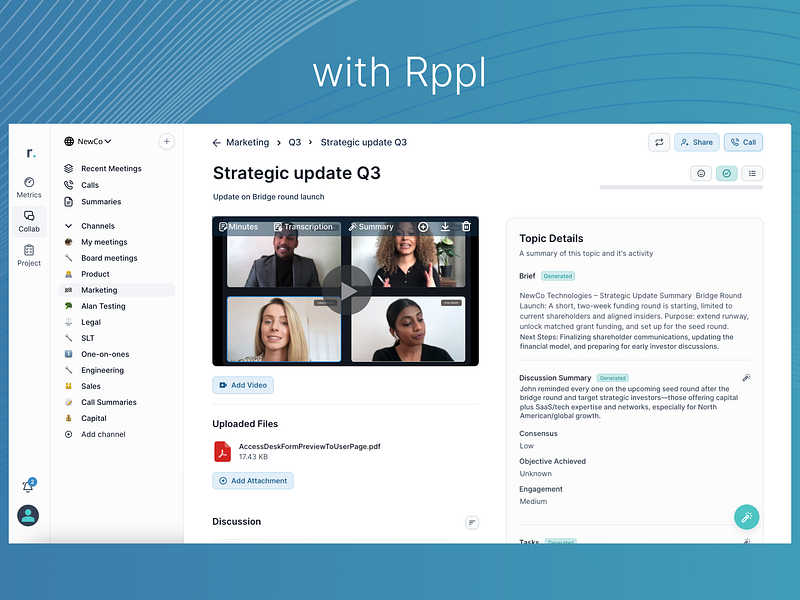Image resolution: width=800 pixels, height=600 pixels.
Task: Download the meeting video via download icon
Action: point(445,227)
